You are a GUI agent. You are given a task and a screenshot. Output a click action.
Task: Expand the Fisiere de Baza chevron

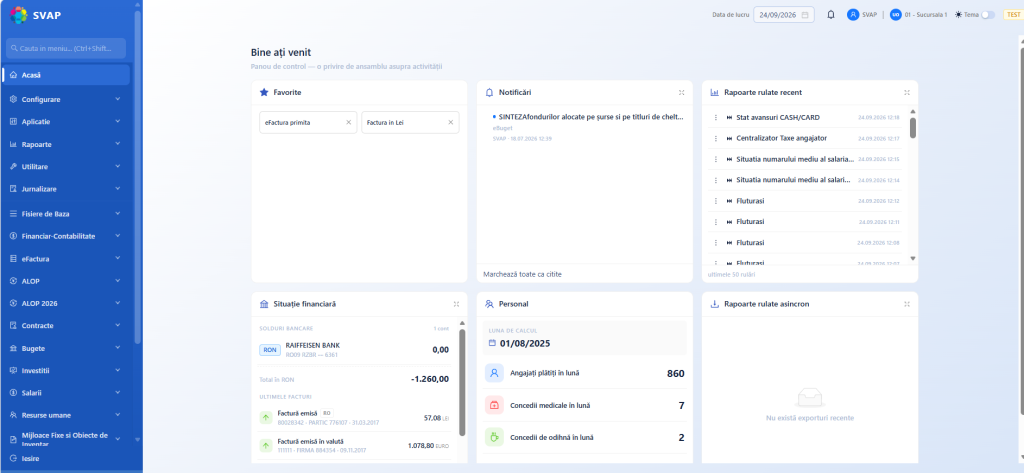point(118,214)
